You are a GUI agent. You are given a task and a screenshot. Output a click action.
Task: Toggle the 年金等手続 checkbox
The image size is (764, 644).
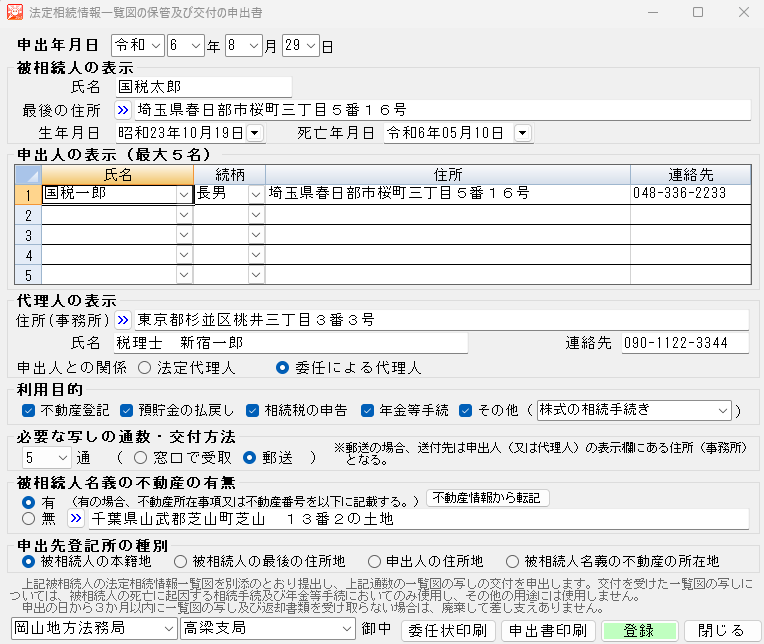367,410
